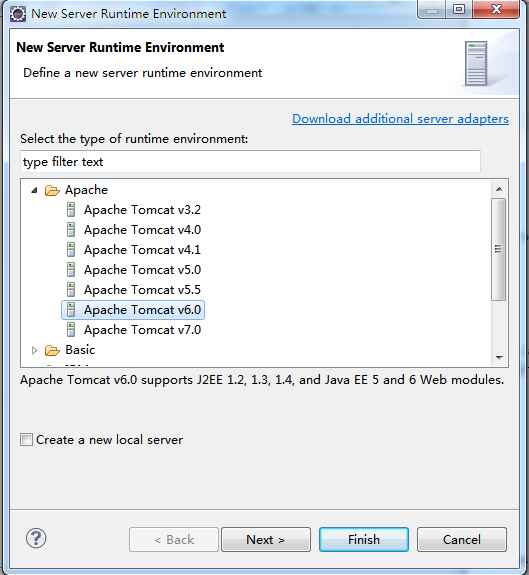Click the Finish button
Viewport: 529px width, 575px height.
(x=364, y=539)
